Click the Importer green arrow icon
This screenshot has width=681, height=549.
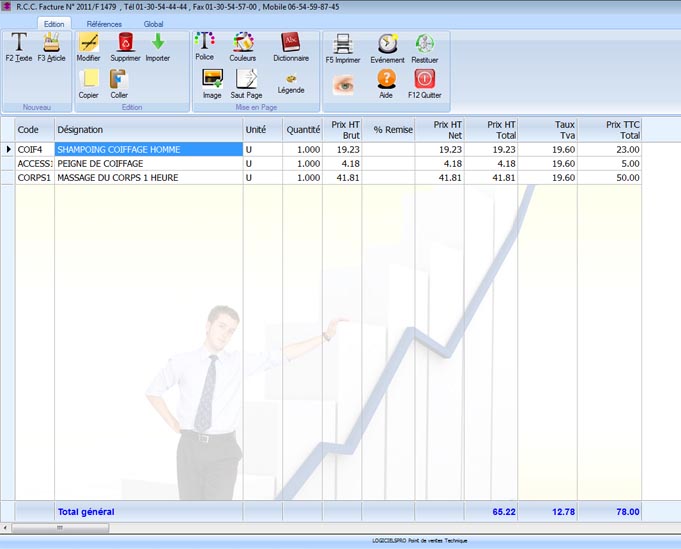tap(157, 43)
